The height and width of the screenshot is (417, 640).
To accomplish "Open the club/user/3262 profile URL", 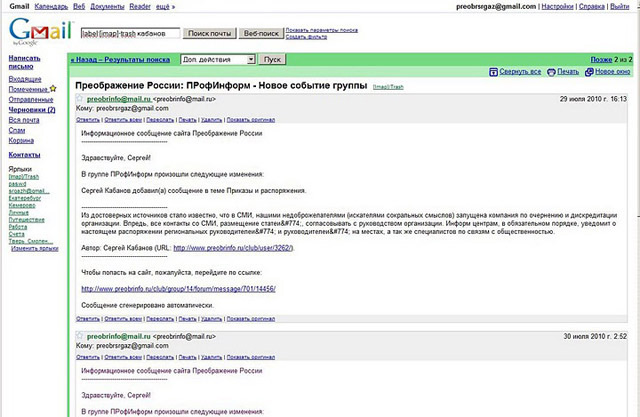I will [x=233, y=248].
